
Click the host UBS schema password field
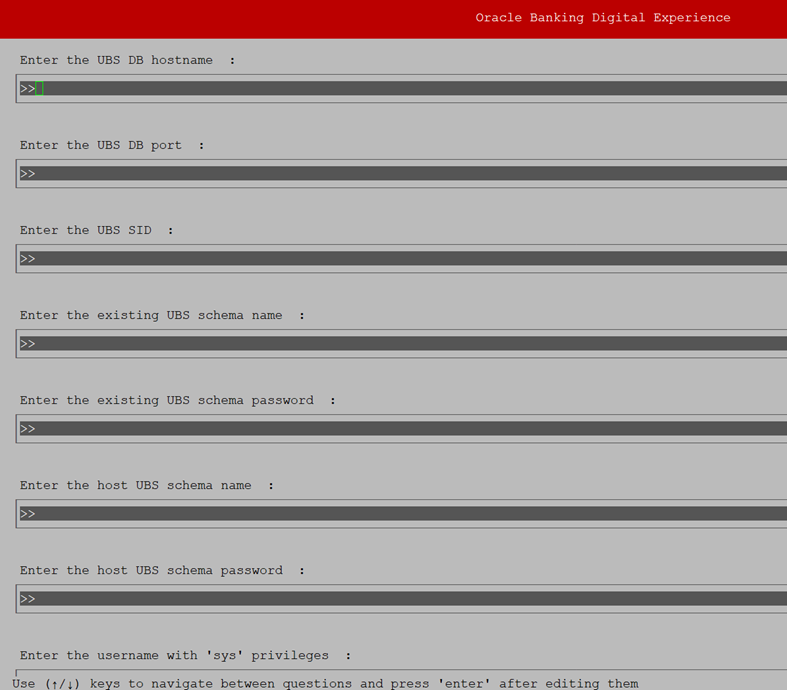click(x=403, y=599)
